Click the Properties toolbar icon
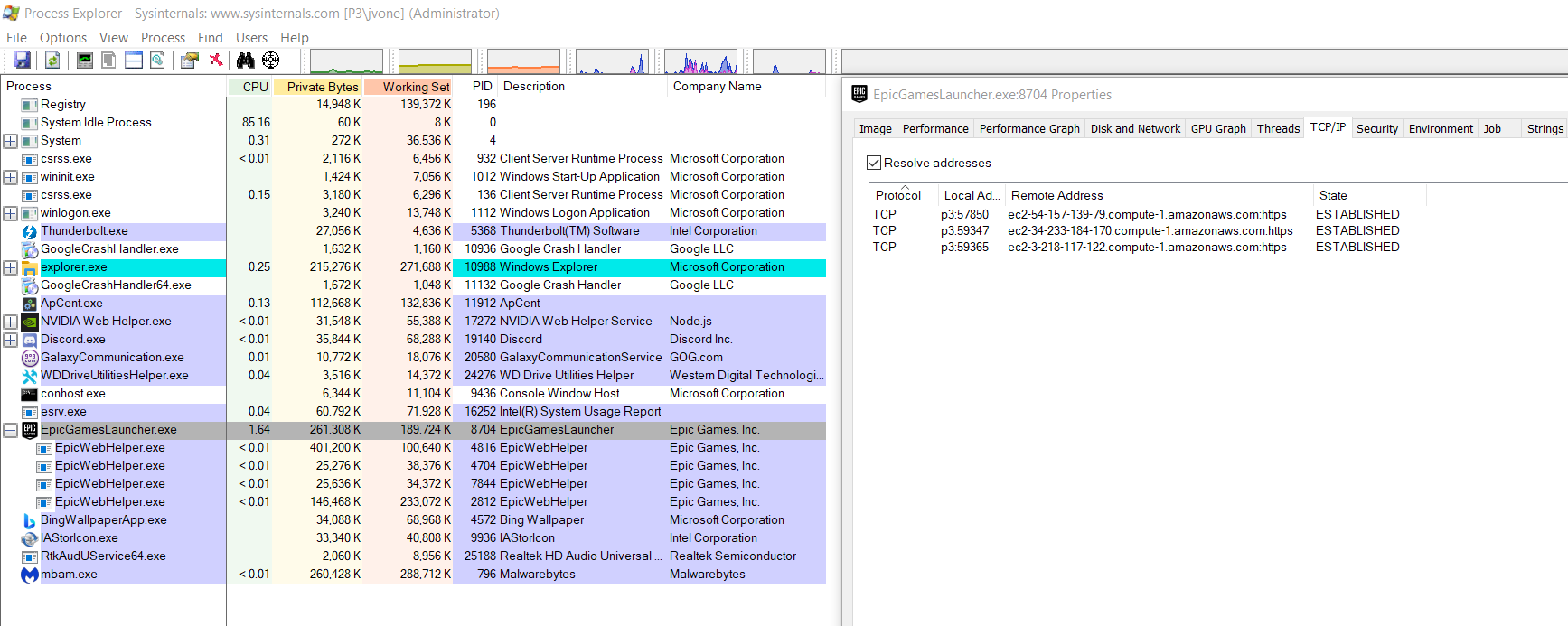Image resolution: width=1568 pixels, height=626 pixels. point(189,61)
